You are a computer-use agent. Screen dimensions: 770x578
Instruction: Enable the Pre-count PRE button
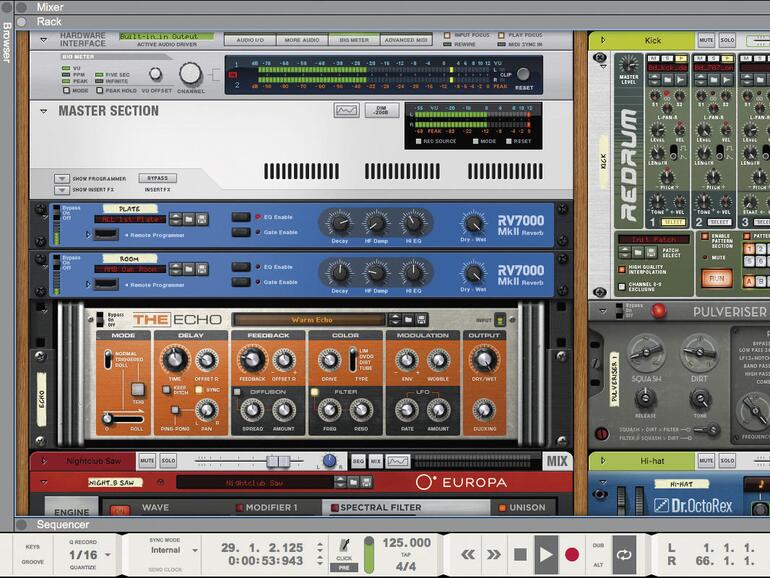click(344, 568)
